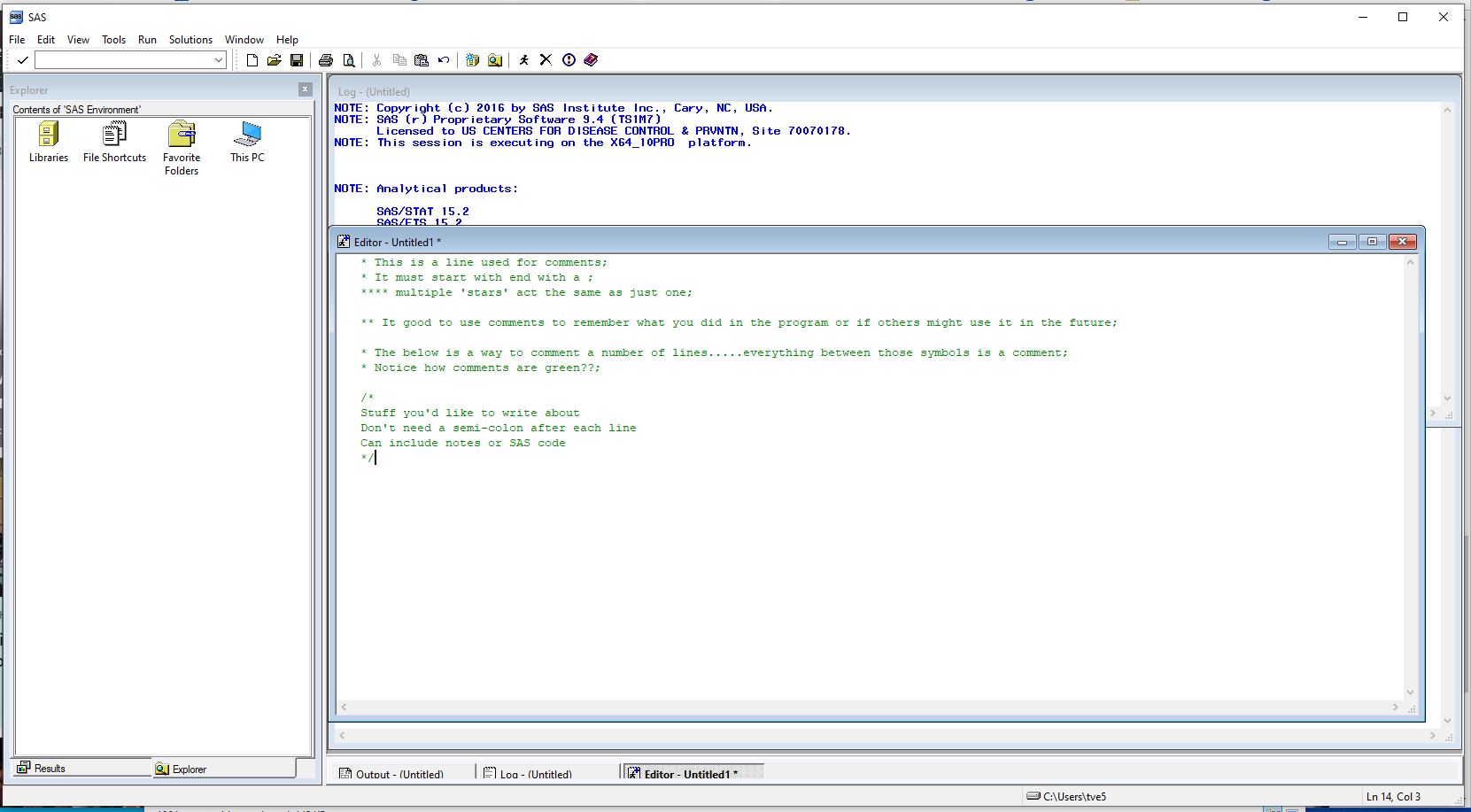Click inside the command input box
1471x812 pixels.
124,60
